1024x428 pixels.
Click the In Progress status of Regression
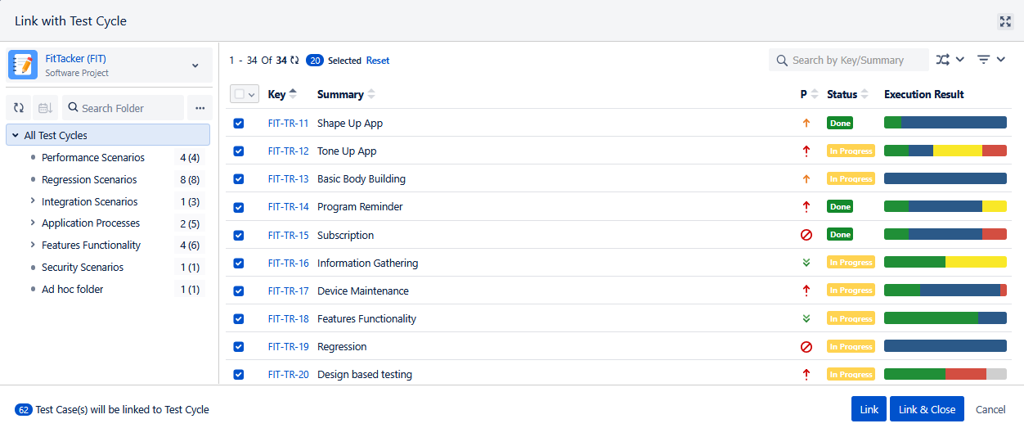(x=850, y=346)
